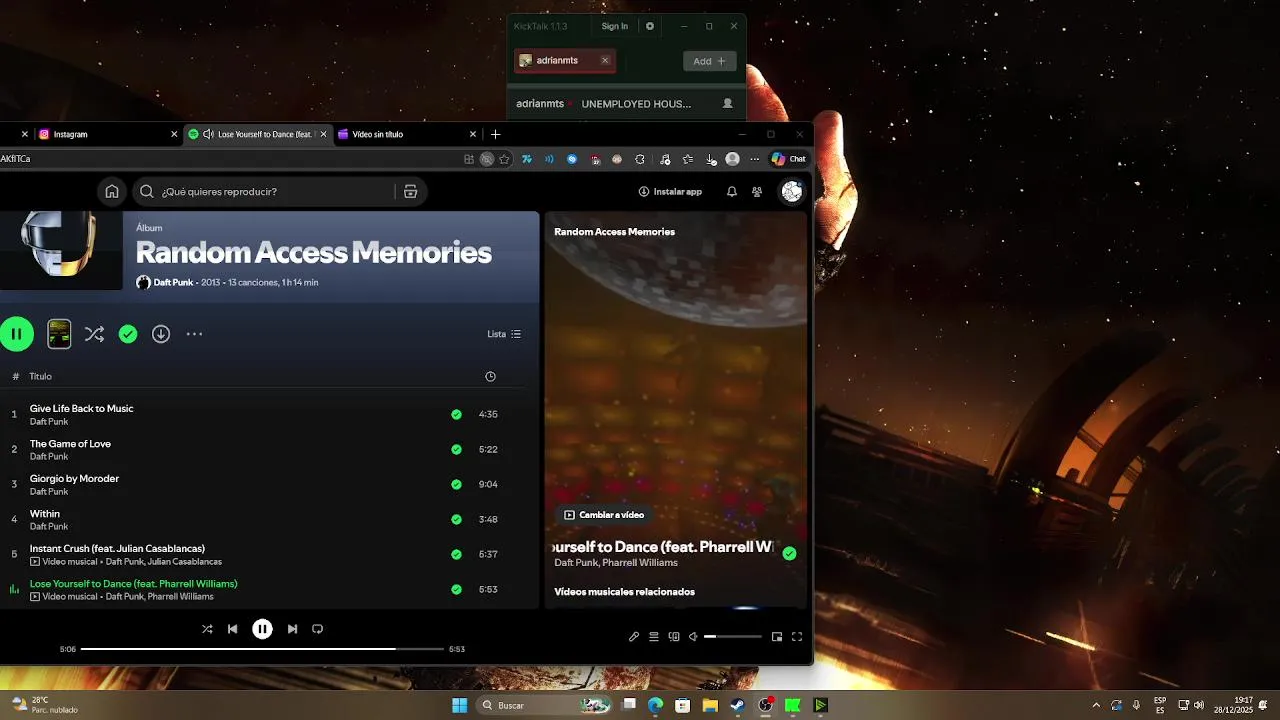
Task: Switch to Lose Yourself to Dance tab
Action: coord(258,134)
